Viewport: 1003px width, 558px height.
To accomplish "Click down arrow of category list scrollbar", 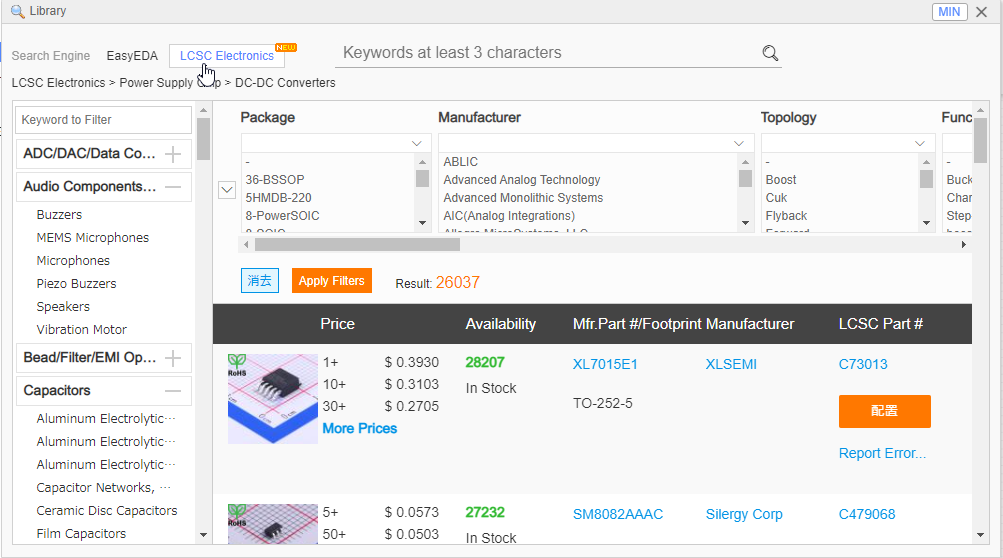I will (x=203, y=535).
